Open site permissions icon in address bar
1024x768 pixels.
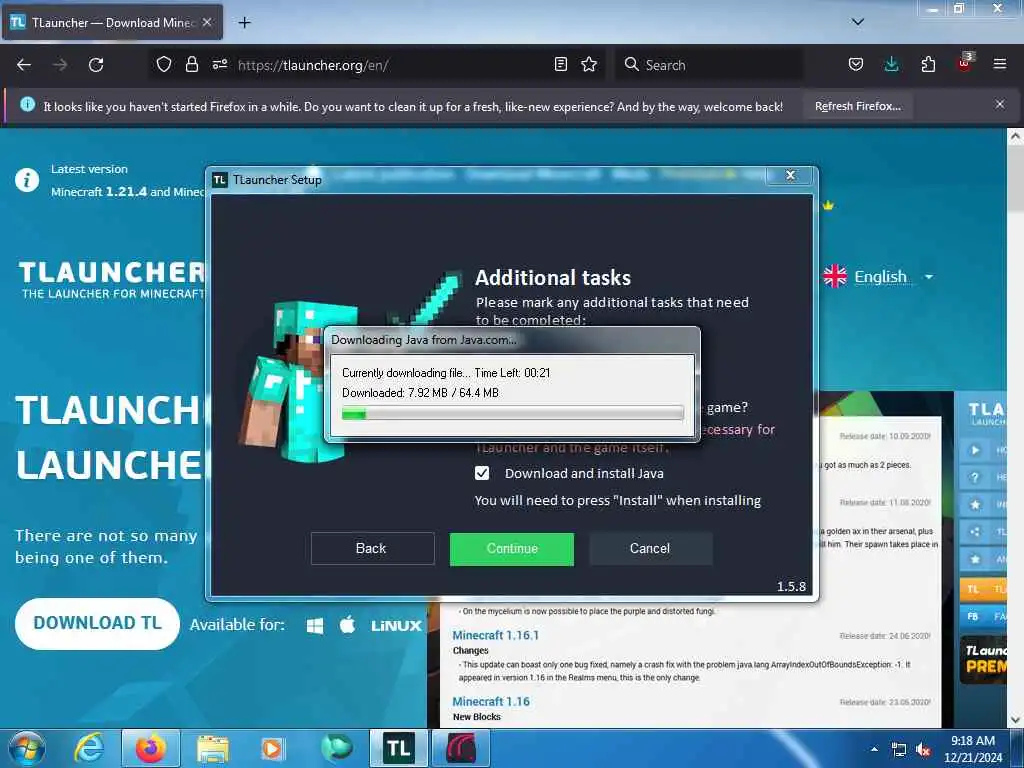click(x=219, y=64)
